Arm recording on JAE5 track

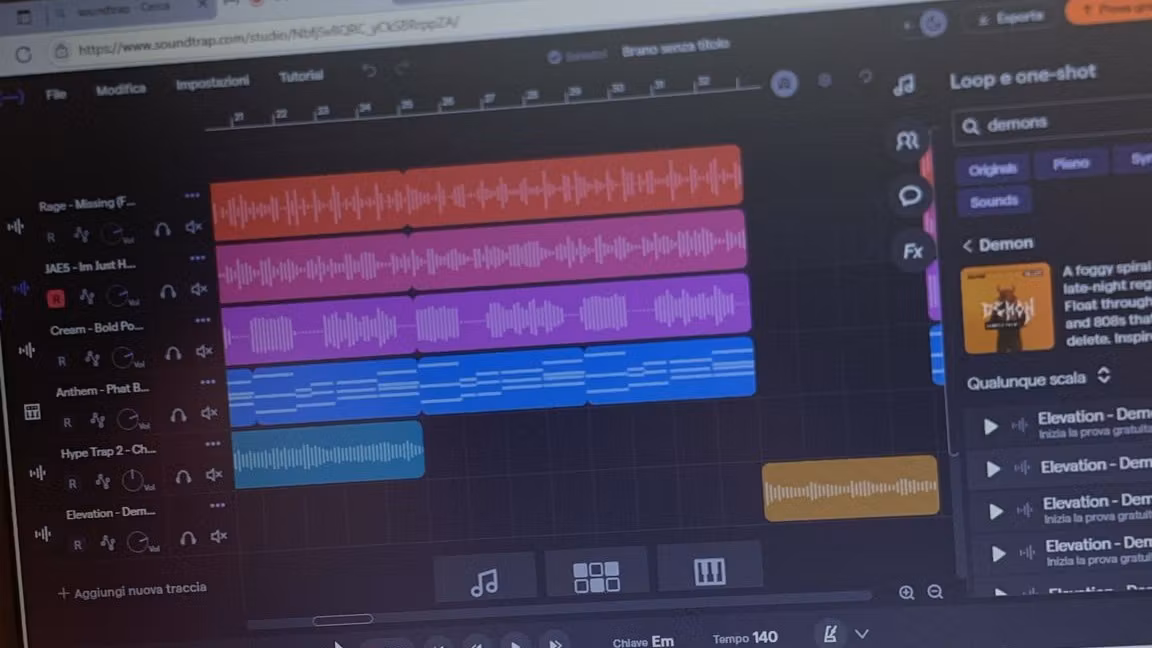tap(56, 298)
